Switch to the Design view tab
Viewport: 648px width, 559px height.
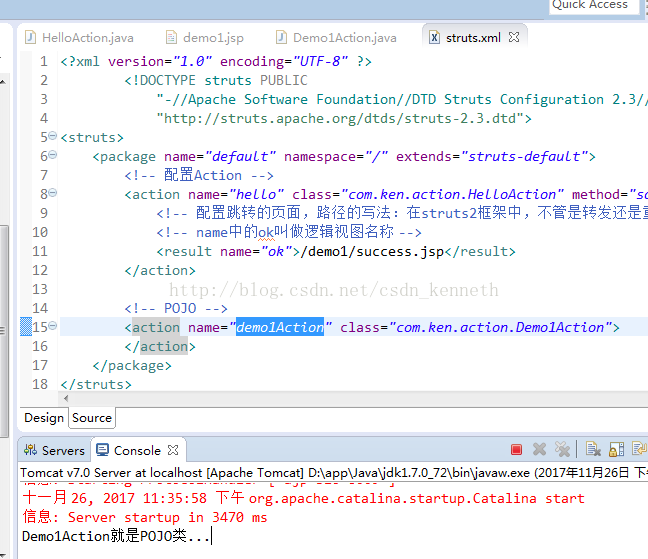coord(44,418)
